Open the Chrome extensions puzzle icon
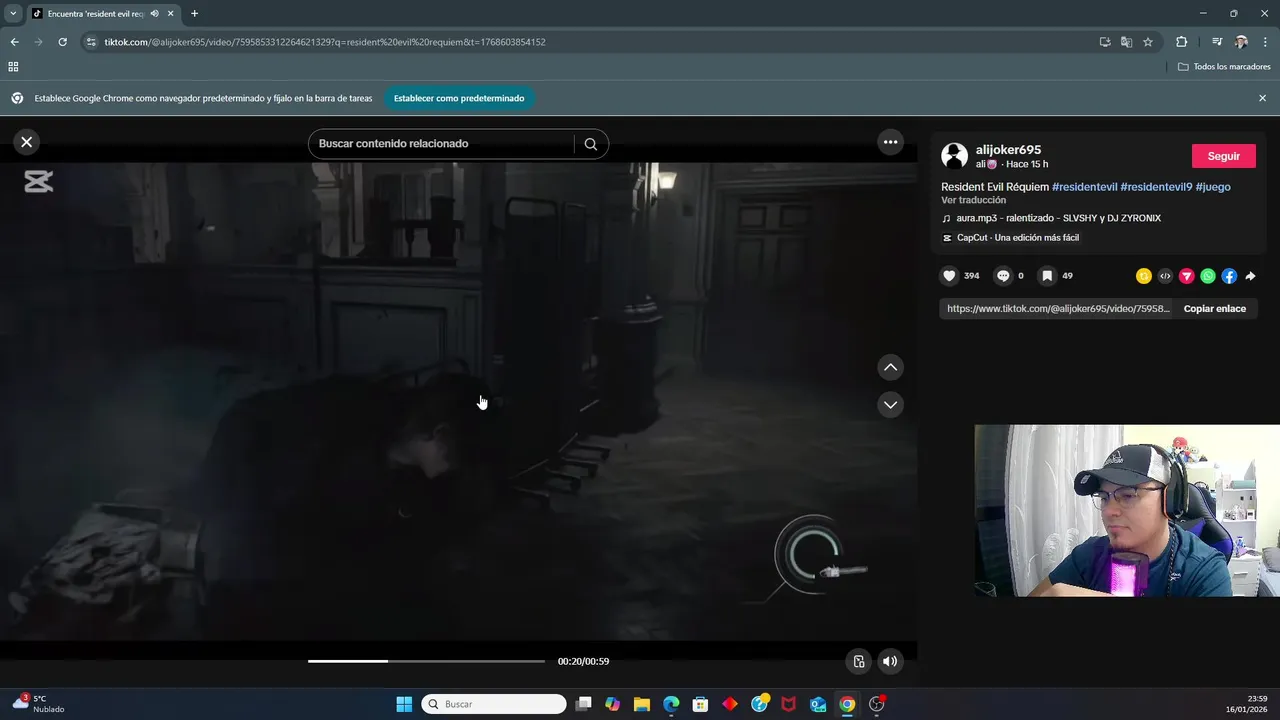1280x720 pixels. tap(1181, 42)
